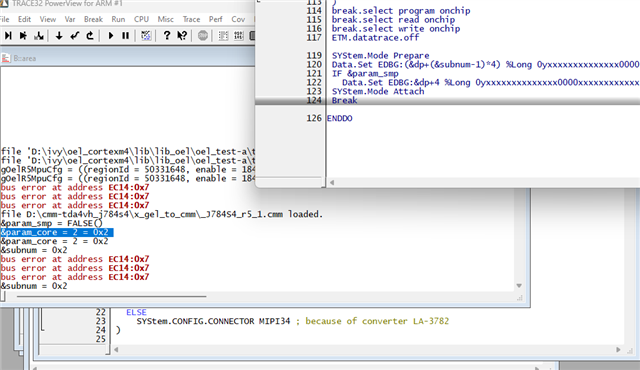The width and height of the screenshot is (640, 370).
Task: Click comment 'because of converter LA-3782'
Action: 377,321
